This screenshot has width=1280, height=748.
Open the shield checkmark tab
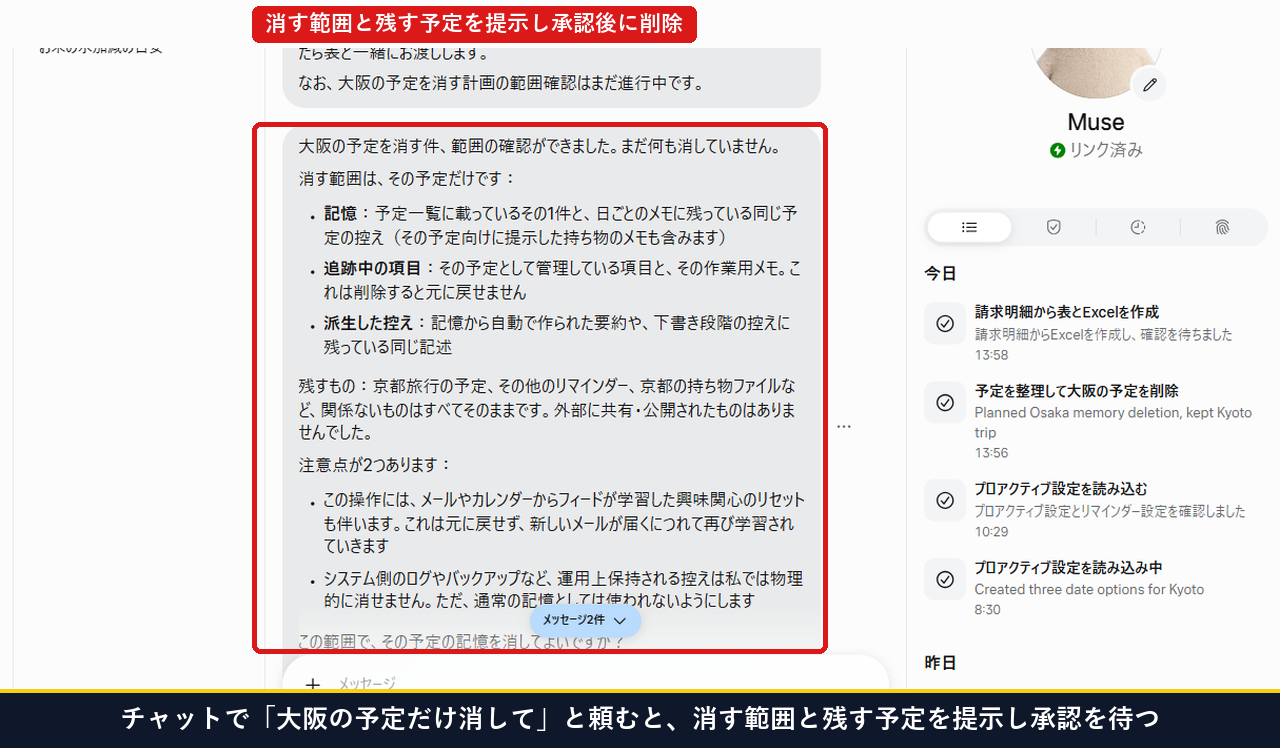[1053, 228]
